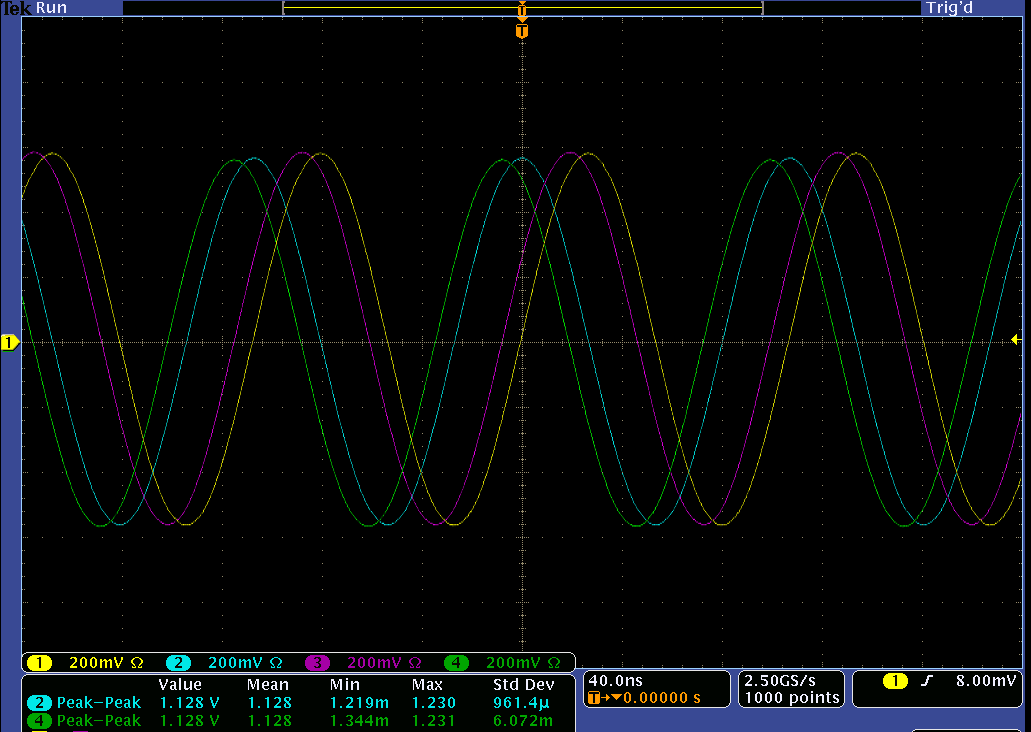Select channel 2 Peak-Peak measurement row

click(98, 703)
